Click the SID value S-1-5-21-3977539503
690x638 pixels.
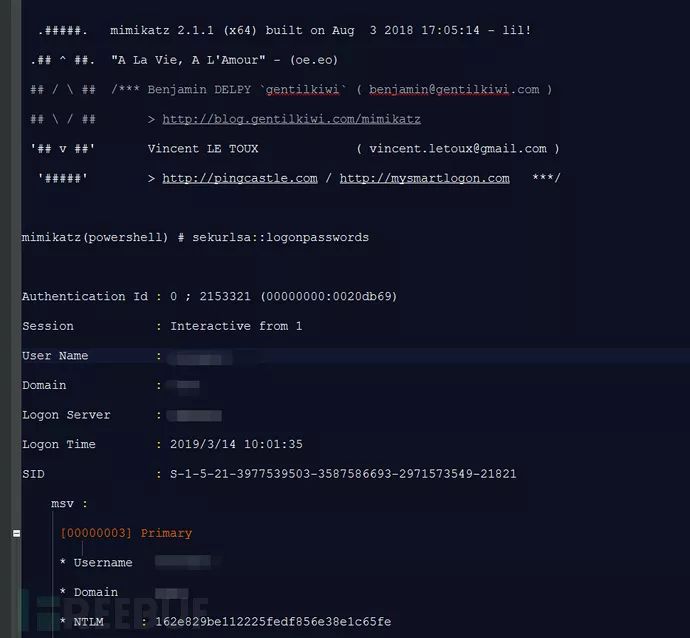coord(343,474)
